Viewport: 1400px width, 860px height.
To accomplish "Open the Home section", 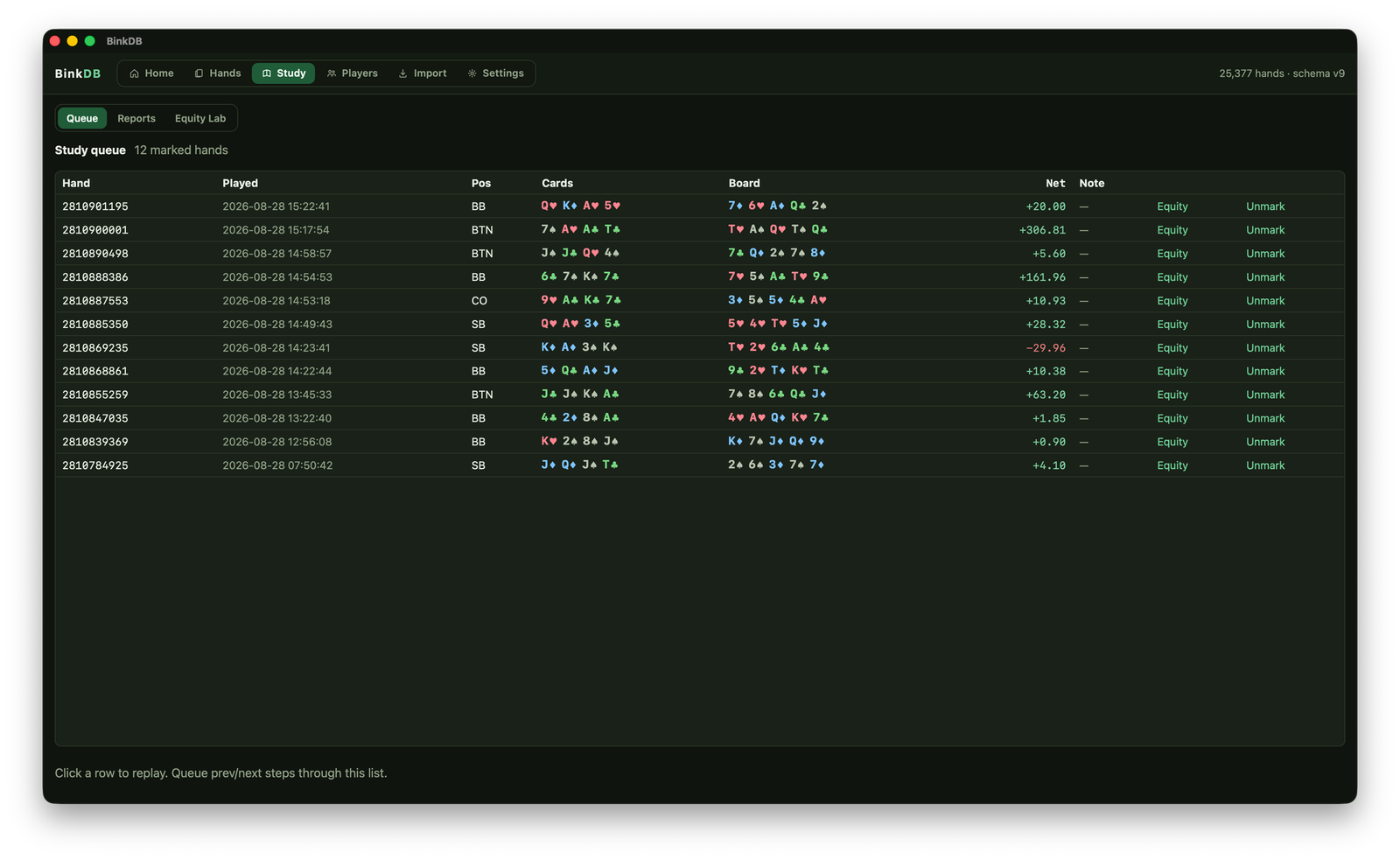I will point(151,73).
